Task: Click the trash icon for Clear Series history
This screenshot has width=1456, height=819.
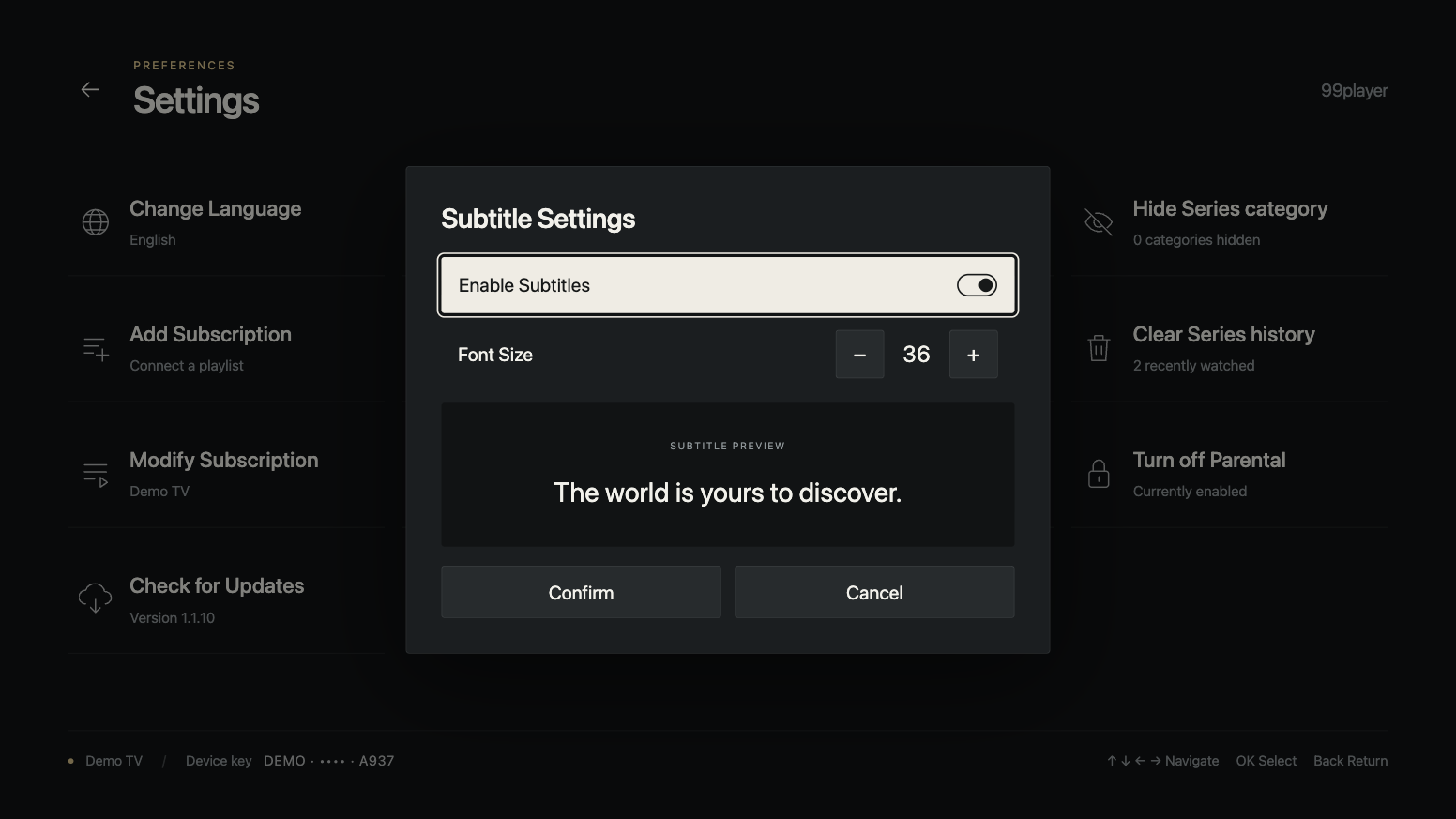Action: 1099,348
